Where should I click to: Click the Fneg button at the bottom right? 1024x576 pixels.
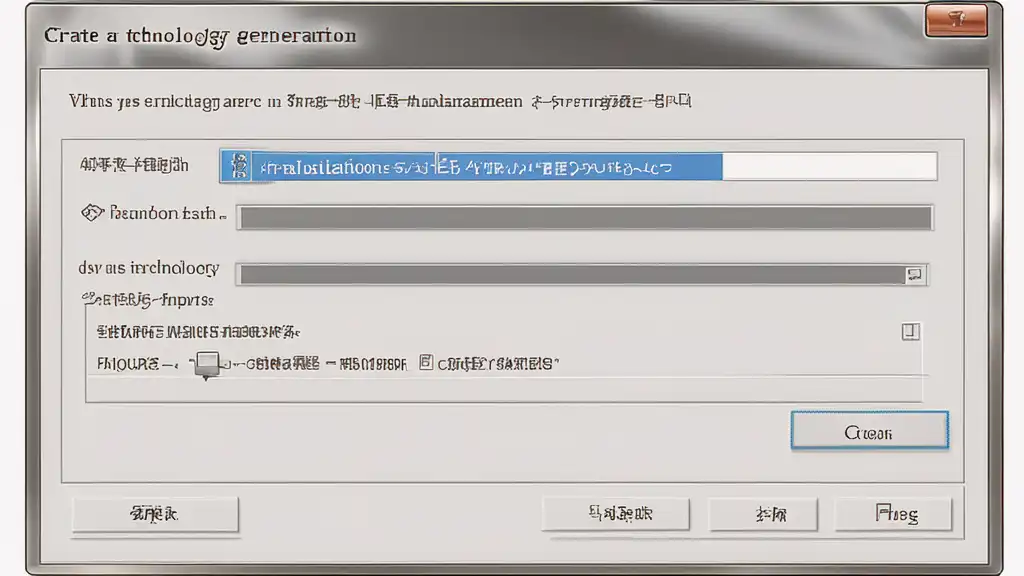coord(893,514)
